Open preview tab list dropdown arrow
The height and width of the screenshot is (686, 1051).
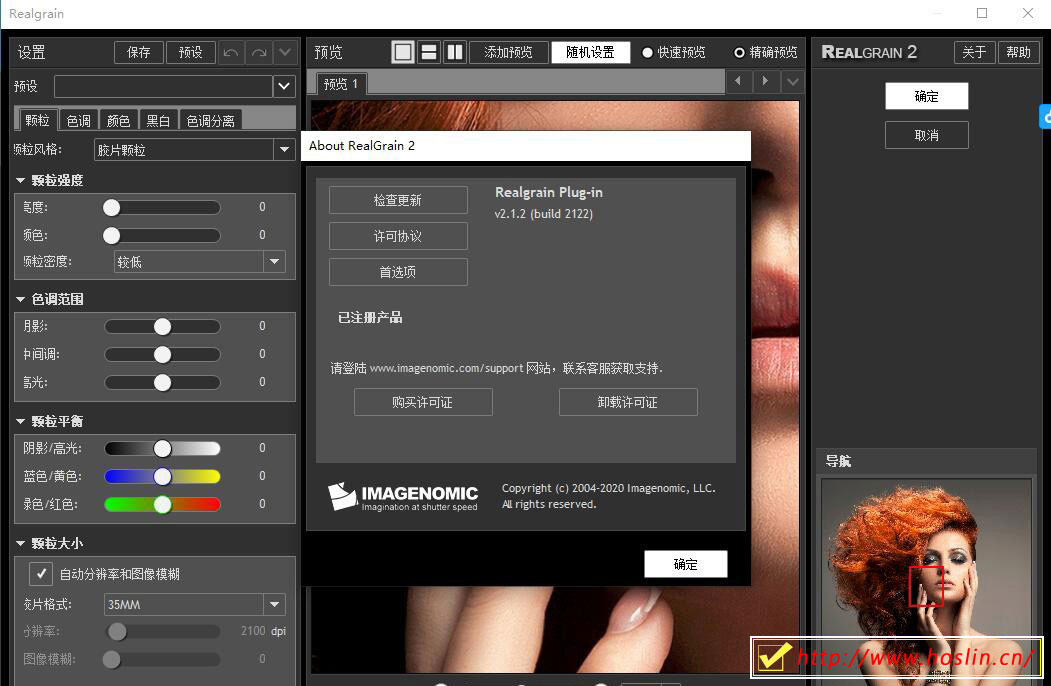click(x=792, y=82)
